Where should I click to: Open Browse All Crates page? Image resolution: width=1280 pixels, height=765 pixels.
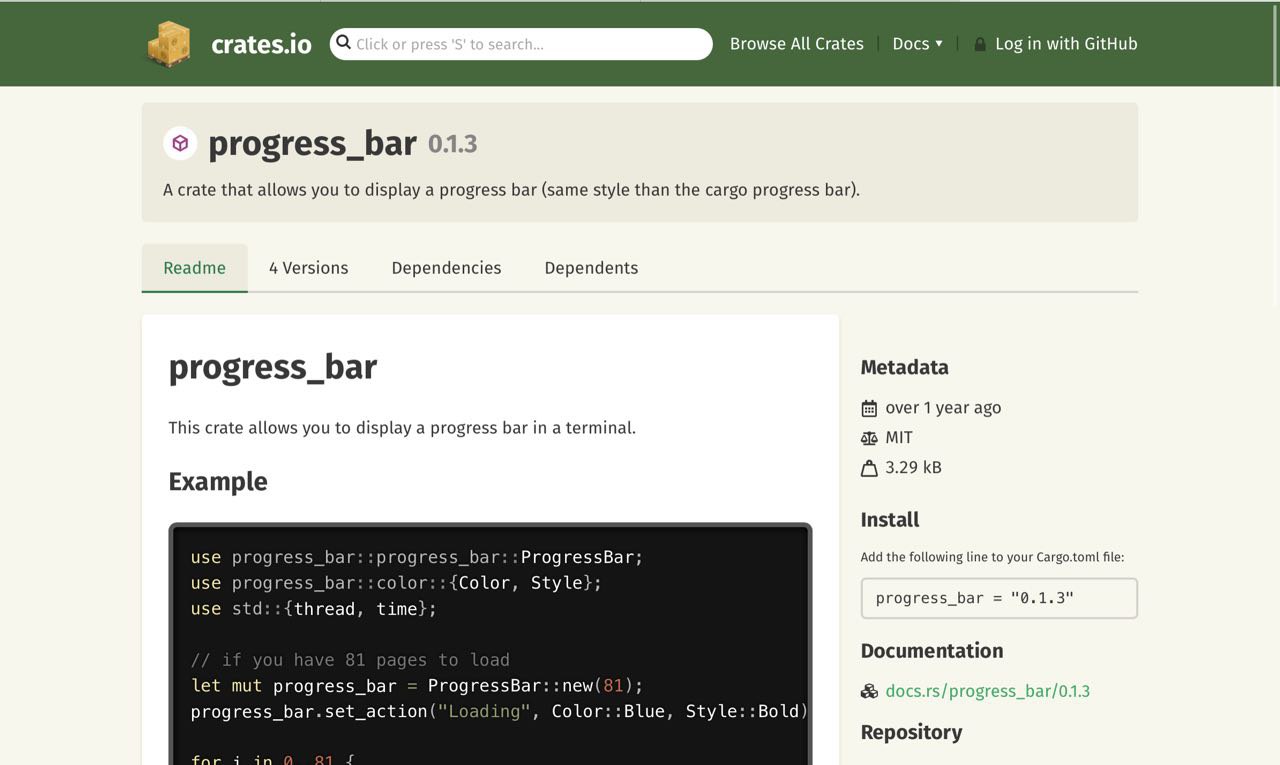click(x=797, y=44)
